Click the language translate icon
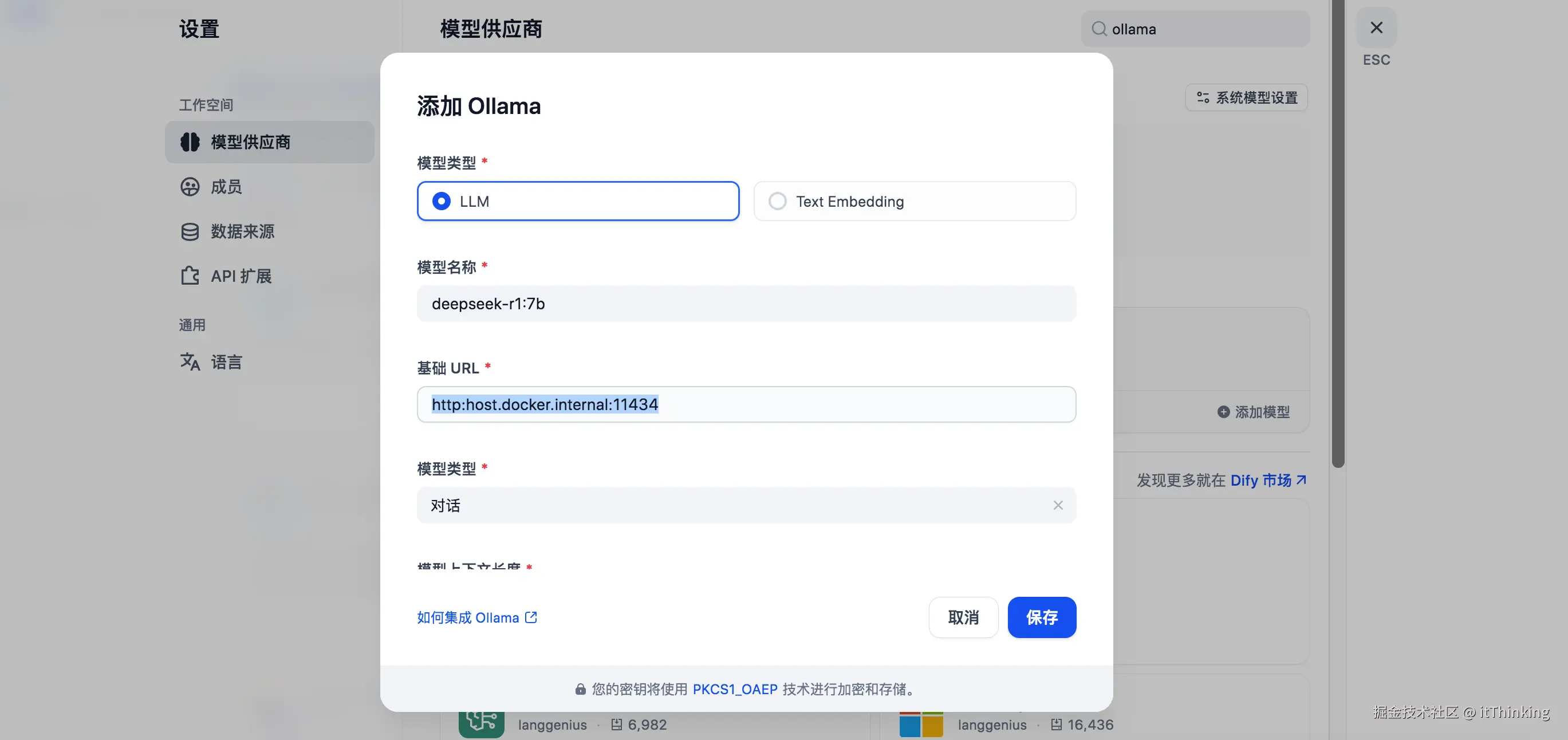 click(190, 362)
